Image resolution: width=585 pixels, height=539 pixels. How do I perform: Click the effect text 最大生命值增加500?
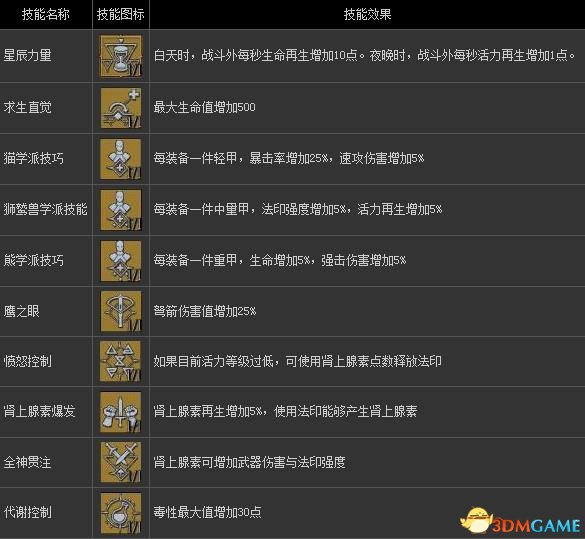click(x=204, y=107)
